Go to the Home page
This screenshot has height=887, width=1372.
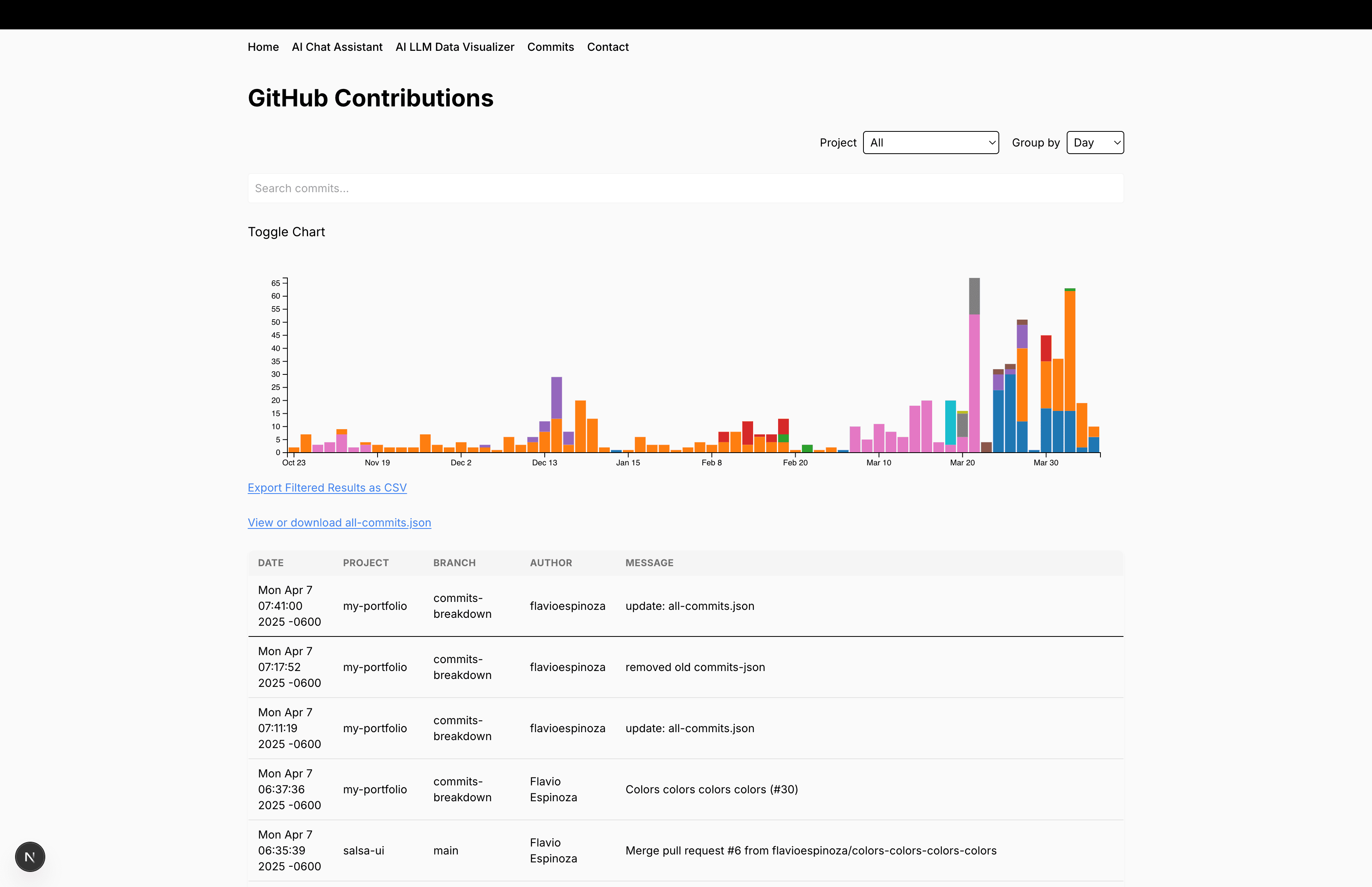point(263,47)
